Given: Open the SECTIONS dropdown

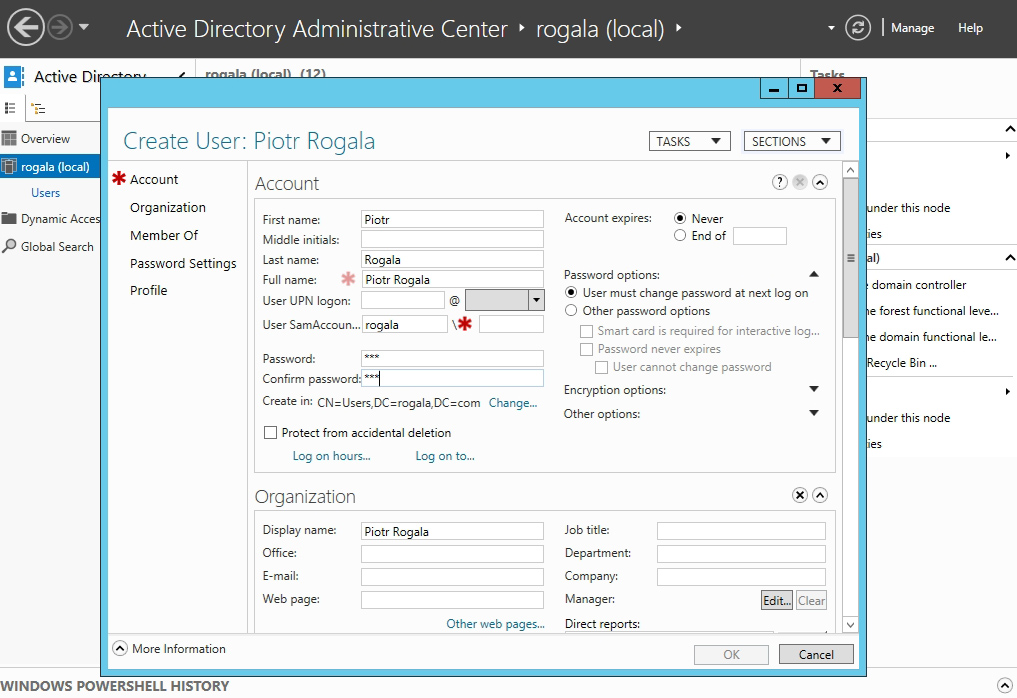Looking at the screenshot, I should [x=791, y=141].
